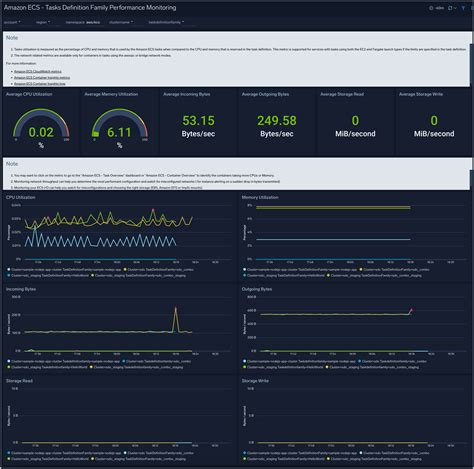Open Amazon ECS Container Insights metrics link
474x469 pixels.
(x=42, y=78)
